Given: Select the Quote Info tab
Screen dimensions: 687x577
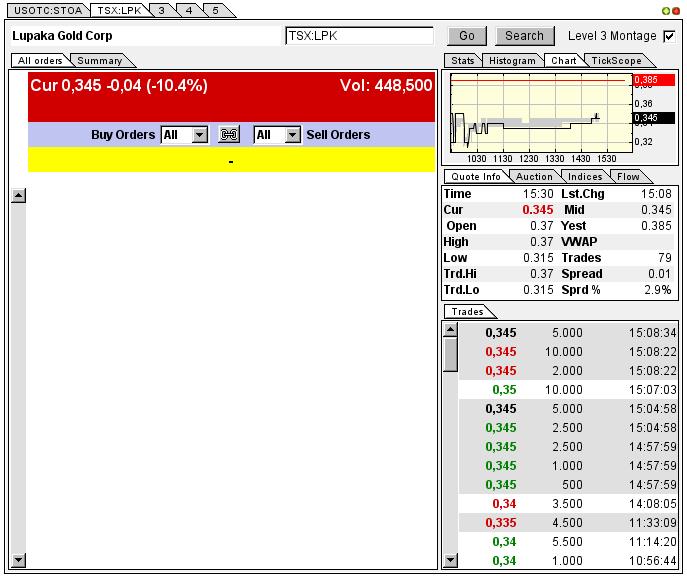Looking at the screenshot, I should (476, 177).
